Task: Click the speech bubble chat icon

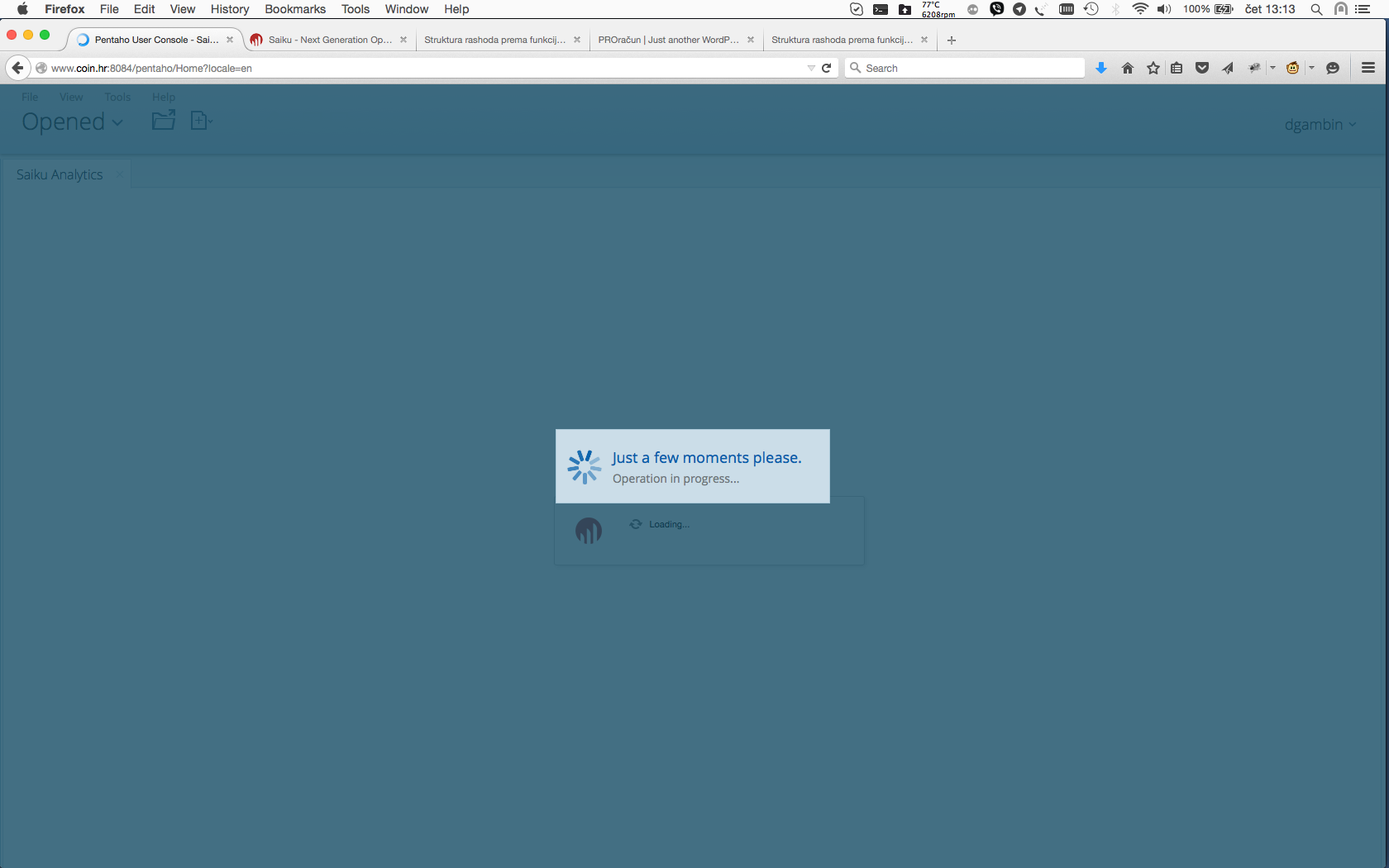Action: [x=1333, y=68]
